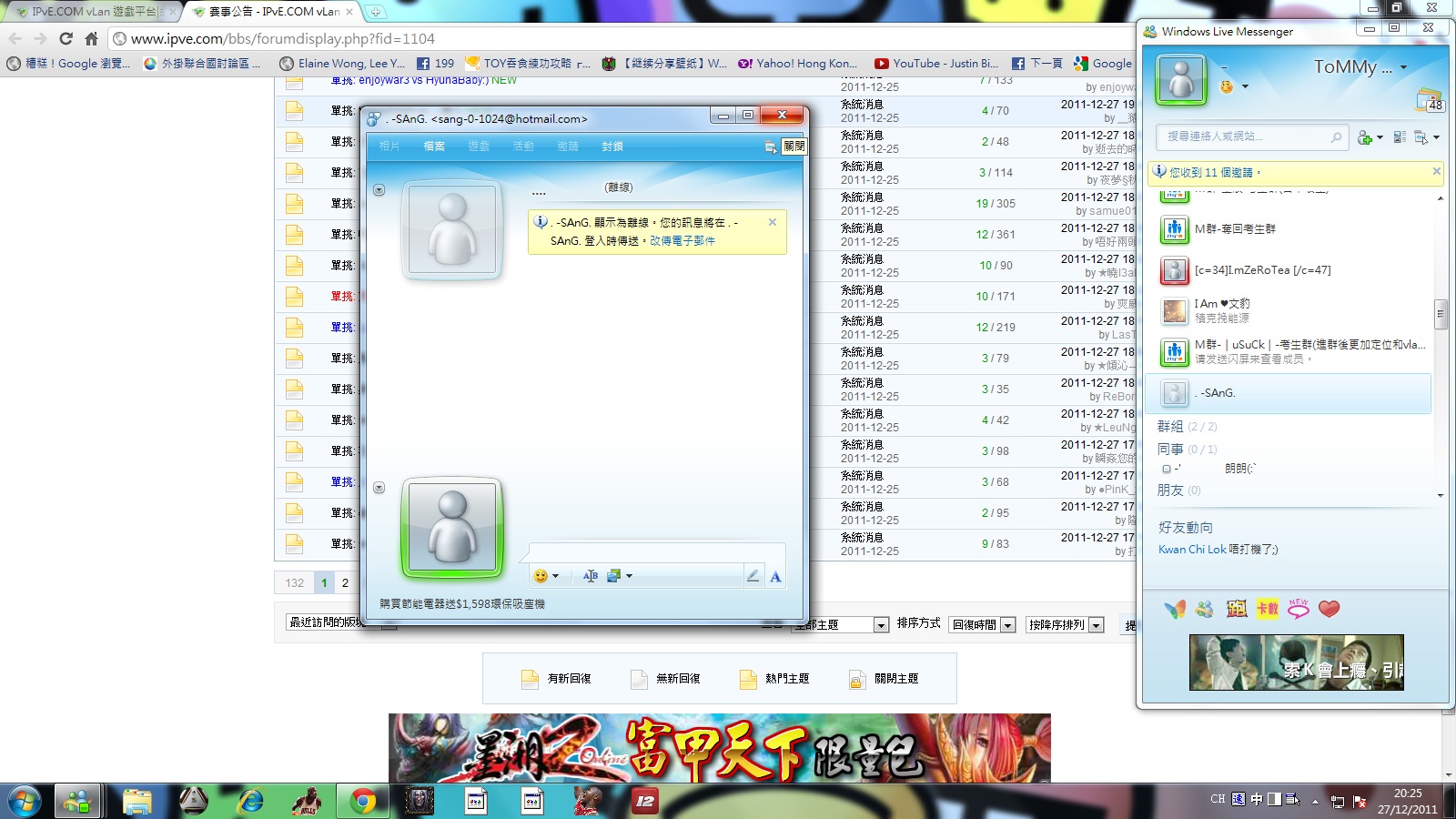
Task: Click the butterfly MSN icon at bottom
Action: click(x=1175, y=609)
